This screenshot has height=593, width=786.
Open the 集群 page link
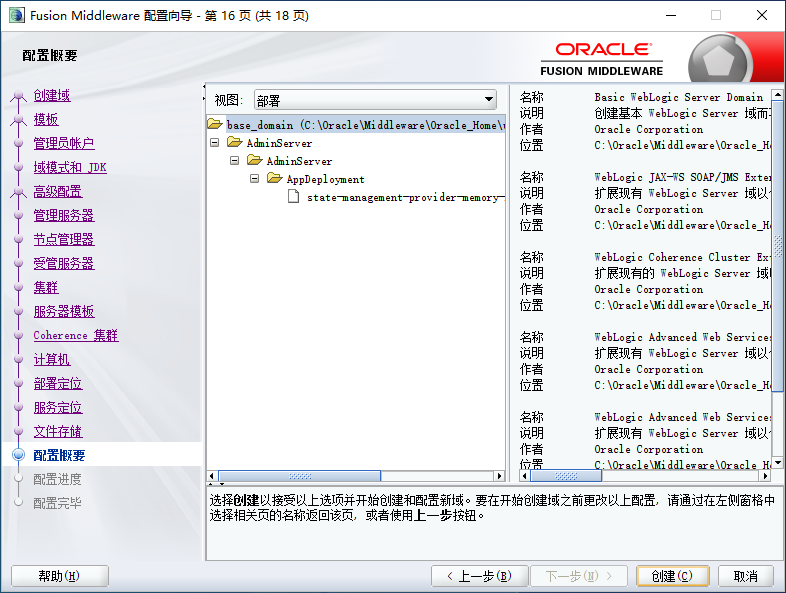[x=46, y=288]
